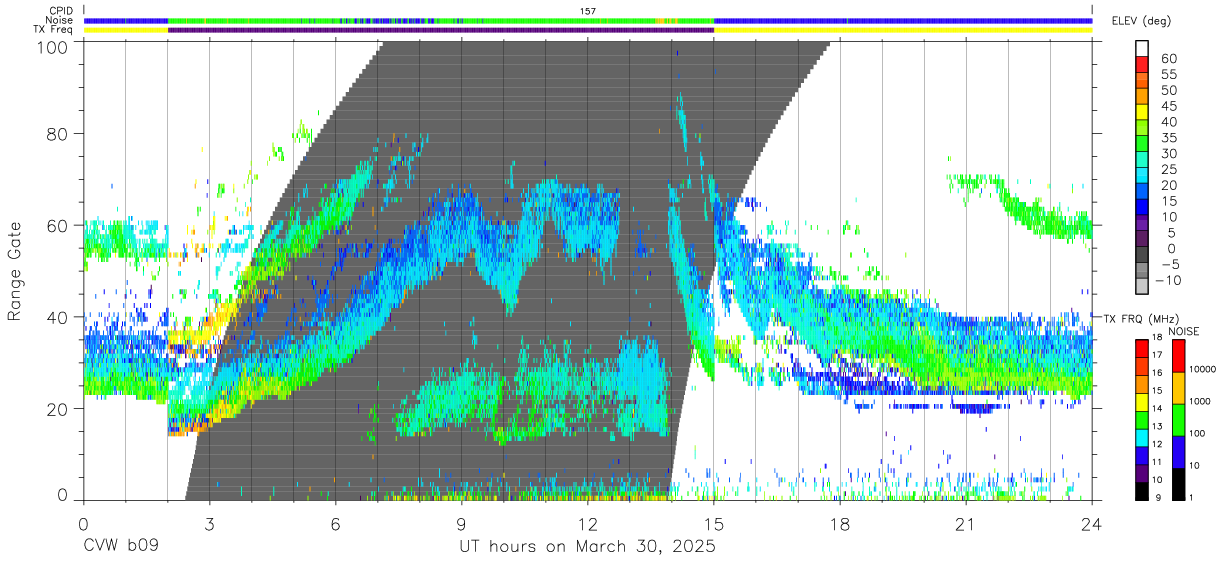Click the green segment of the NOISE colorbar

coord(1181,419)
